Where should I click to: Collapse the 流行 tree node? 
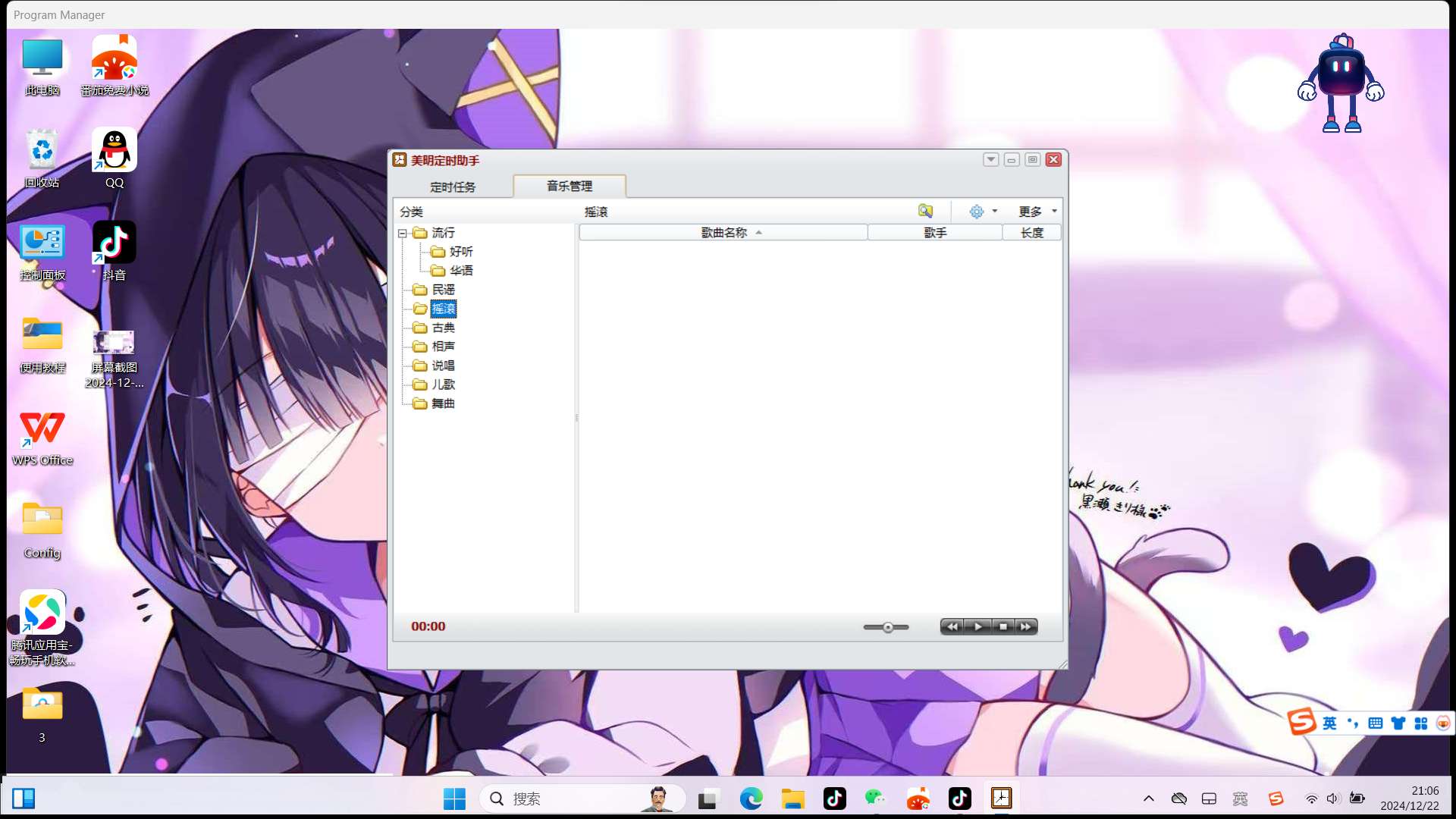403,234
